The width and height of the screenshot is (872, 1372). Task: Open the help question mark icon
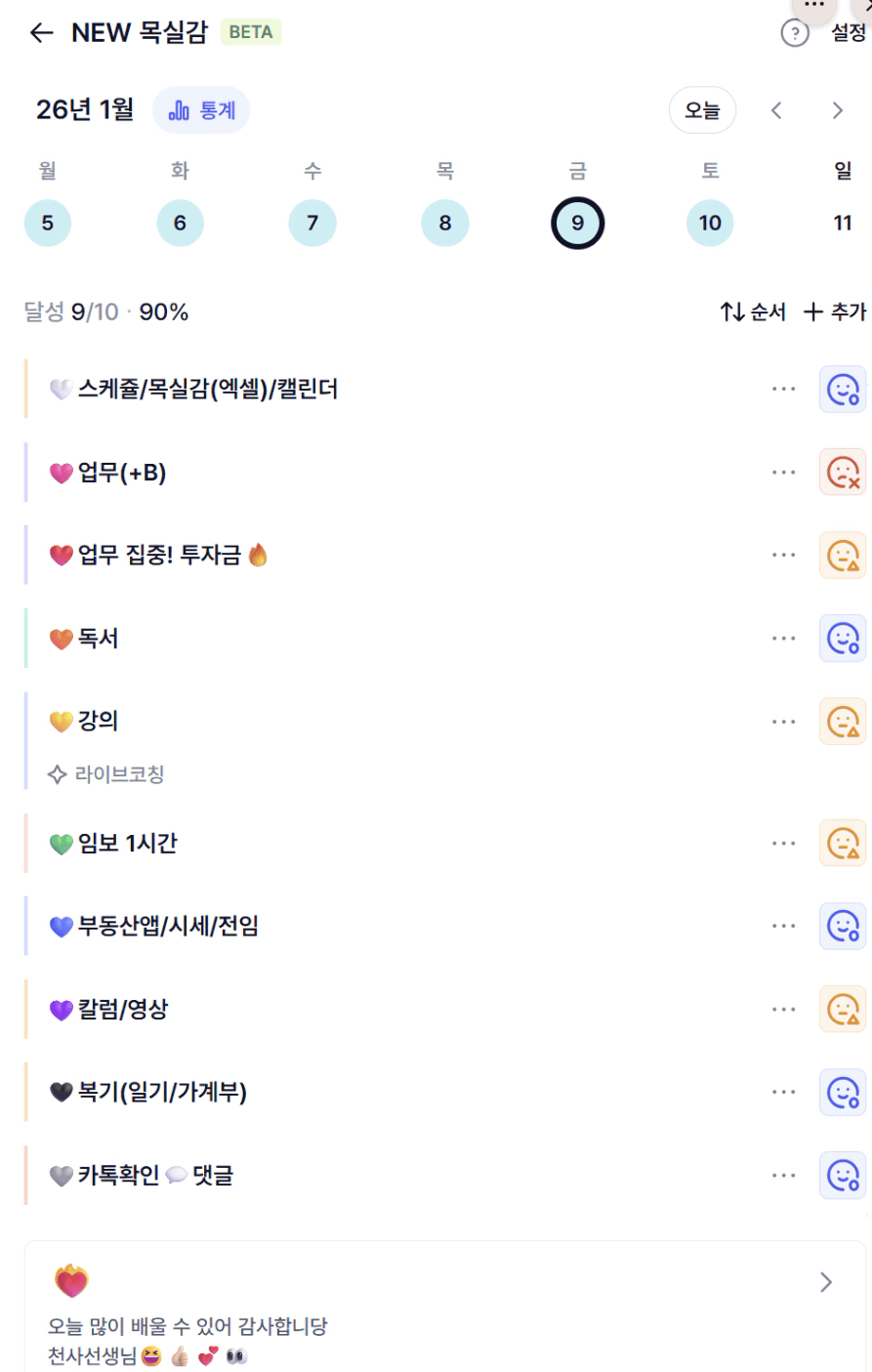pos(795,34)
